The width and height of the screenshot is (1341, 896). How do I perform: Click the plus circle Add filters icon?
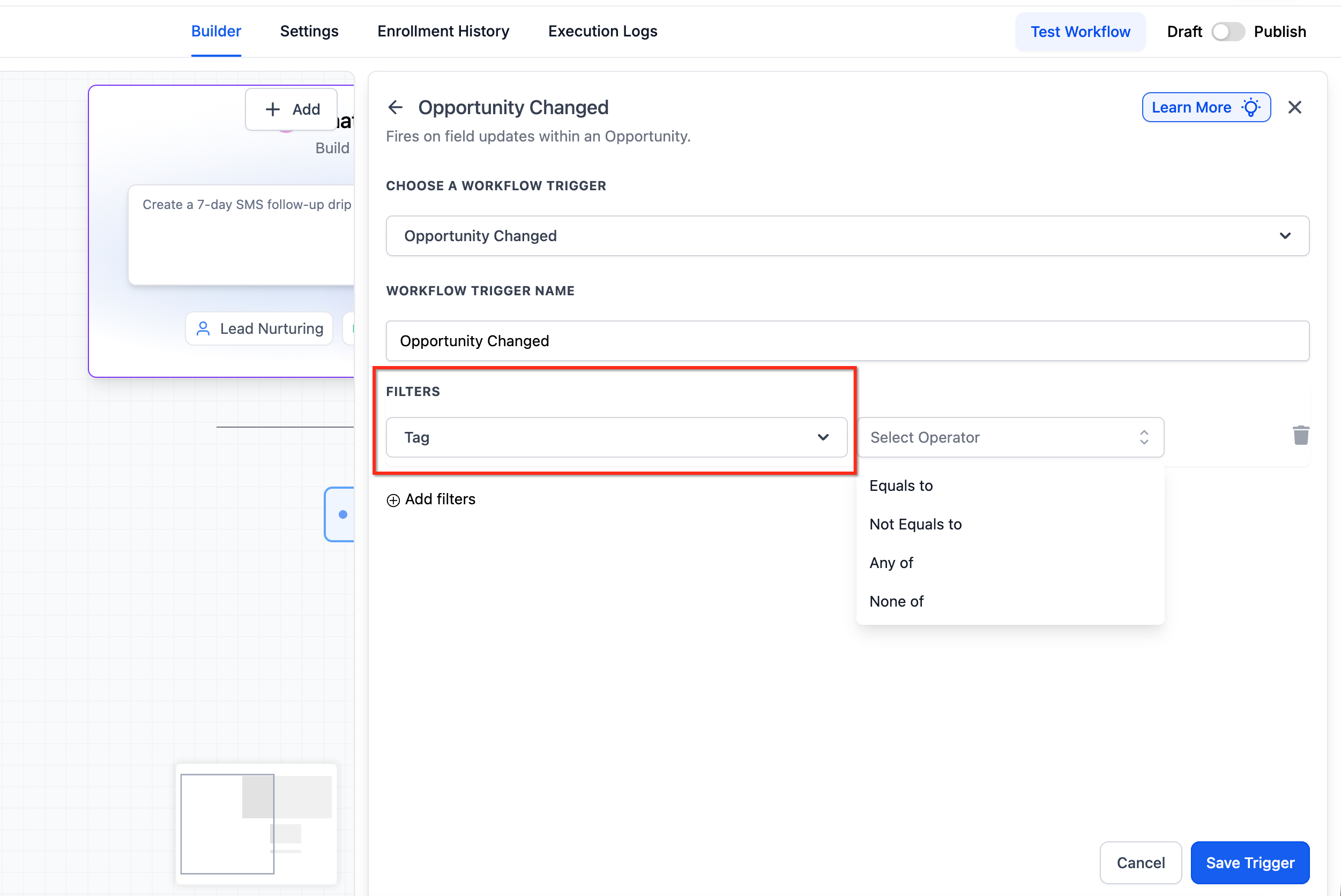pos(393,500)
